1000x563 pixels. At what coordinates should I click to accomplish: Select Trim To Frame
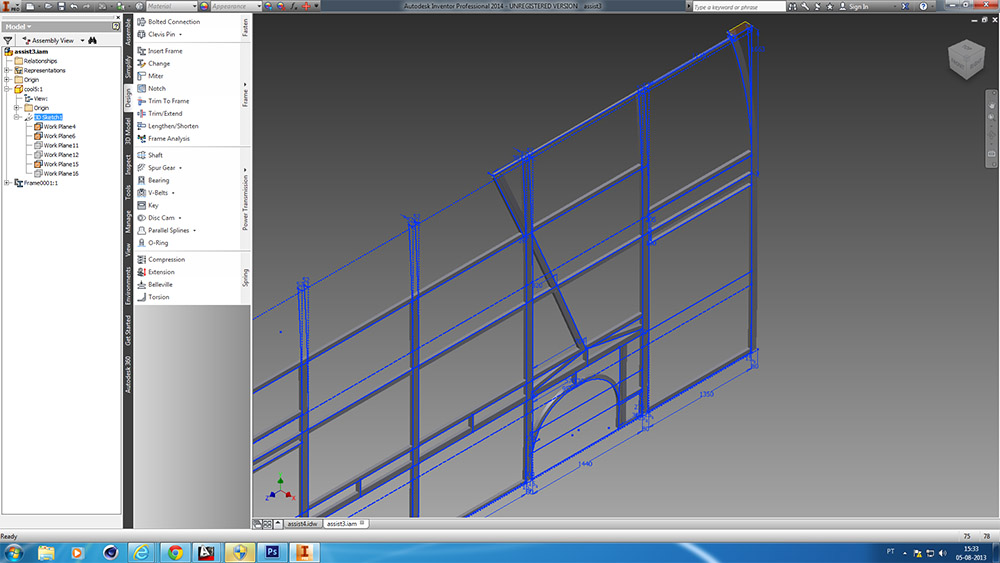pyautogui.click(x=163, y=101)
